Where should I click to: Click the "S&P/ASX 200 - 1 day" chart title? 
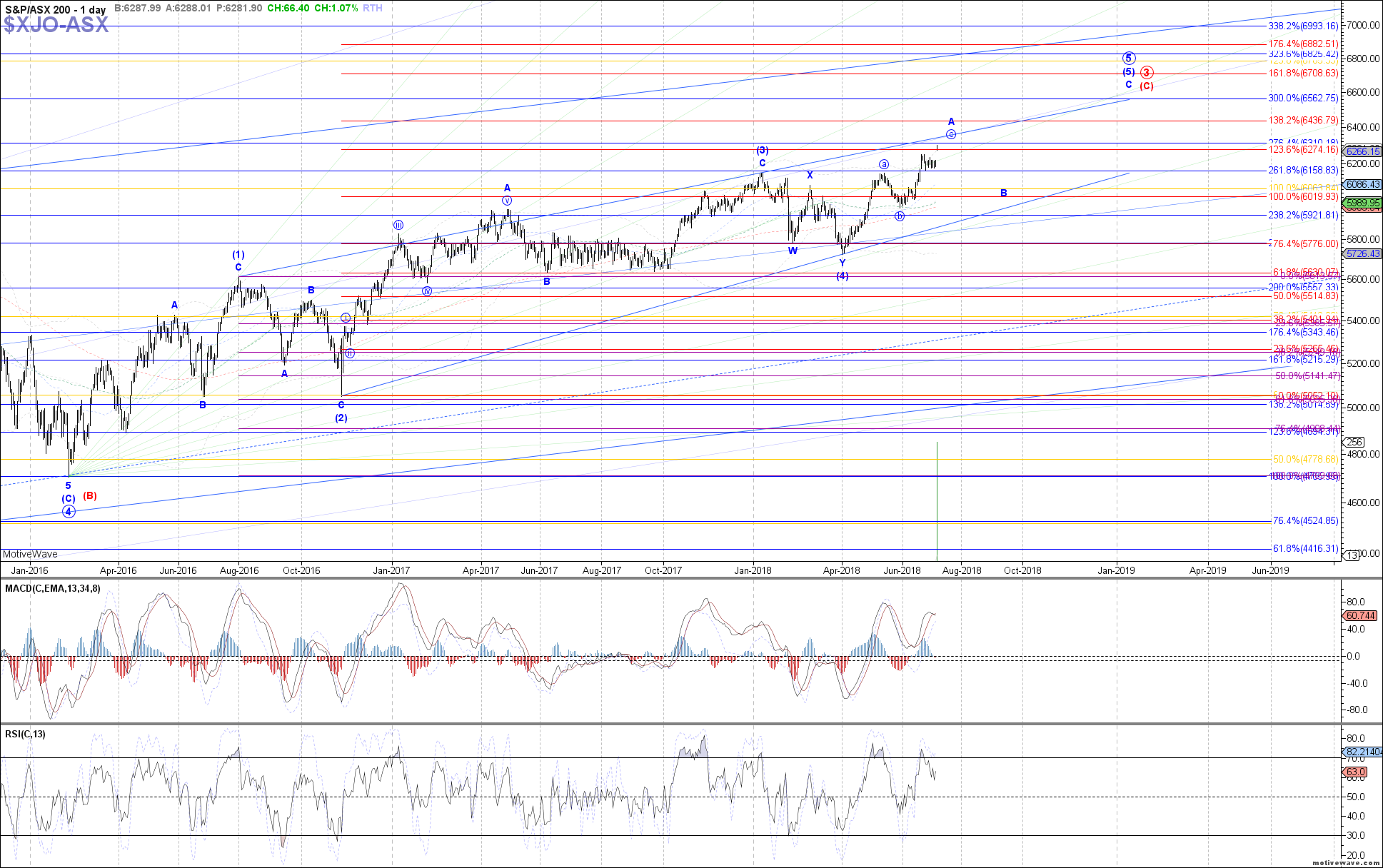pos(55,9)
